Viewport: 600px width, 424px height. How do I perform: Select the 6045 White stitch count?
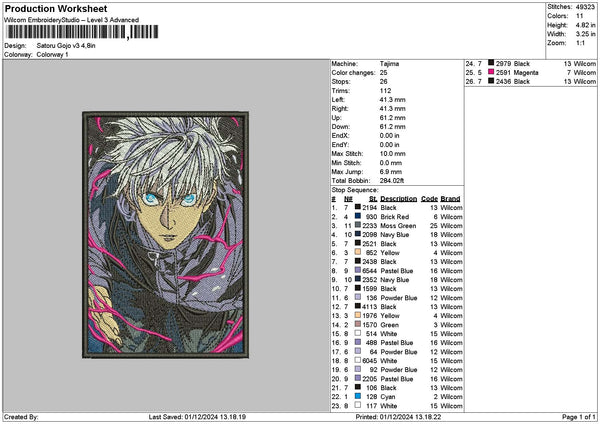(370, 361)
